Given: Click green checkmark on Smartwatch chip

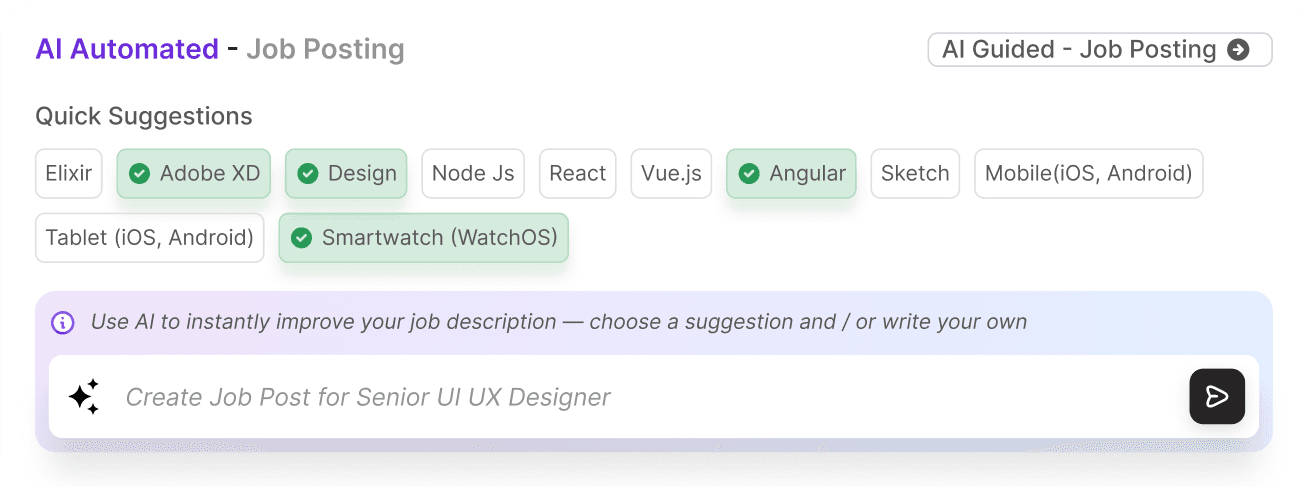Looking at the screenshot, I should 301,238.
